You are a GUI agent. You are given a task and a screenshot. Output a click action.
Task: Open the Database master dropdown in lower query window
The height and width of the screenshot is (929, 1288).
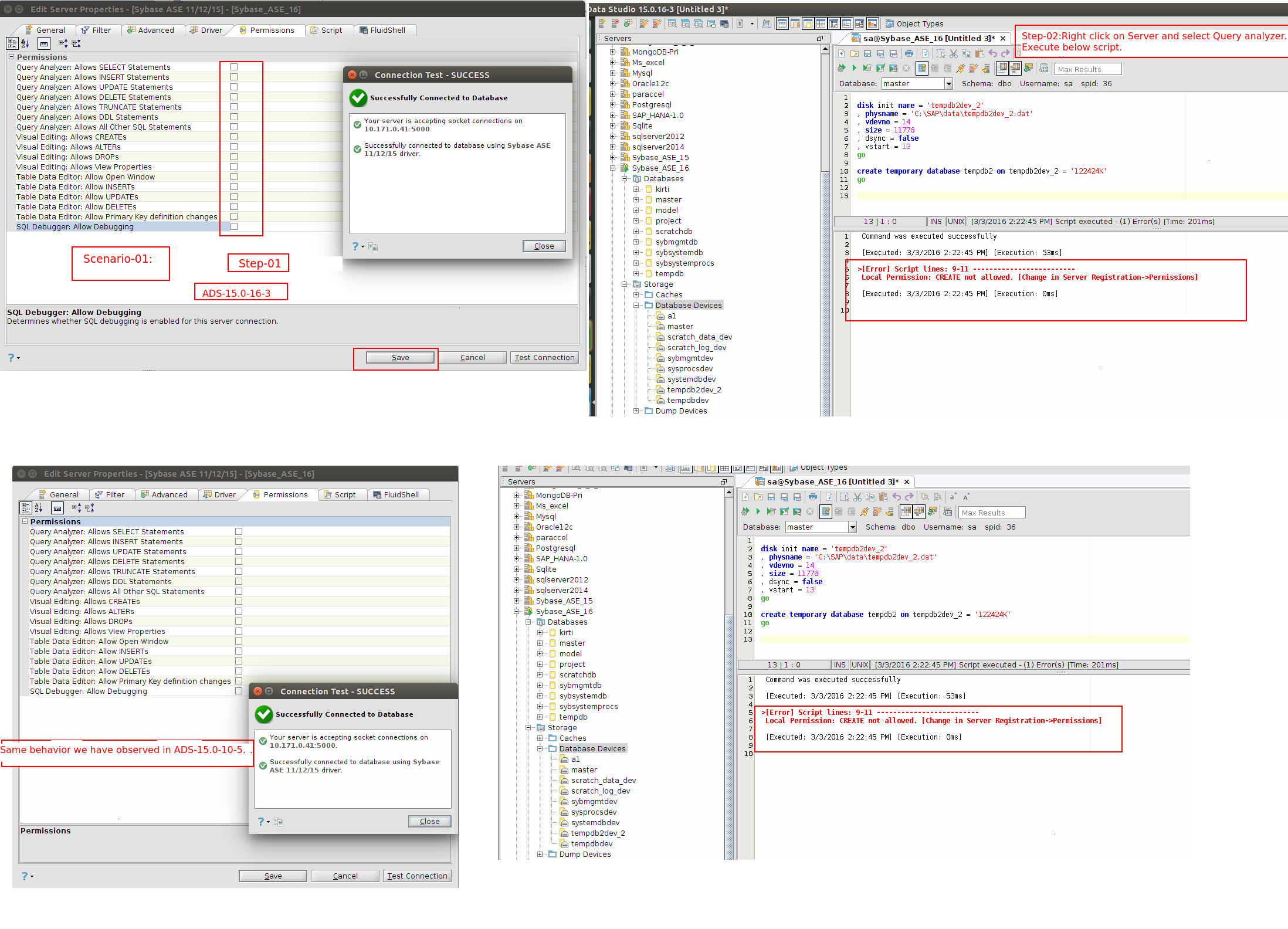coord(852,527)
